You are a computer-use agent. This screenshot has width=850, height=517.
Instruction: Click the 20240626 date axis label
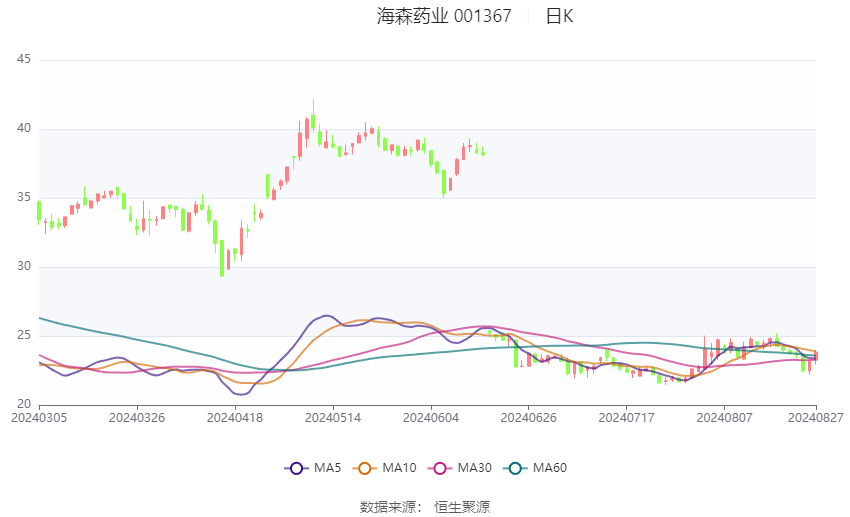[528, 417]
